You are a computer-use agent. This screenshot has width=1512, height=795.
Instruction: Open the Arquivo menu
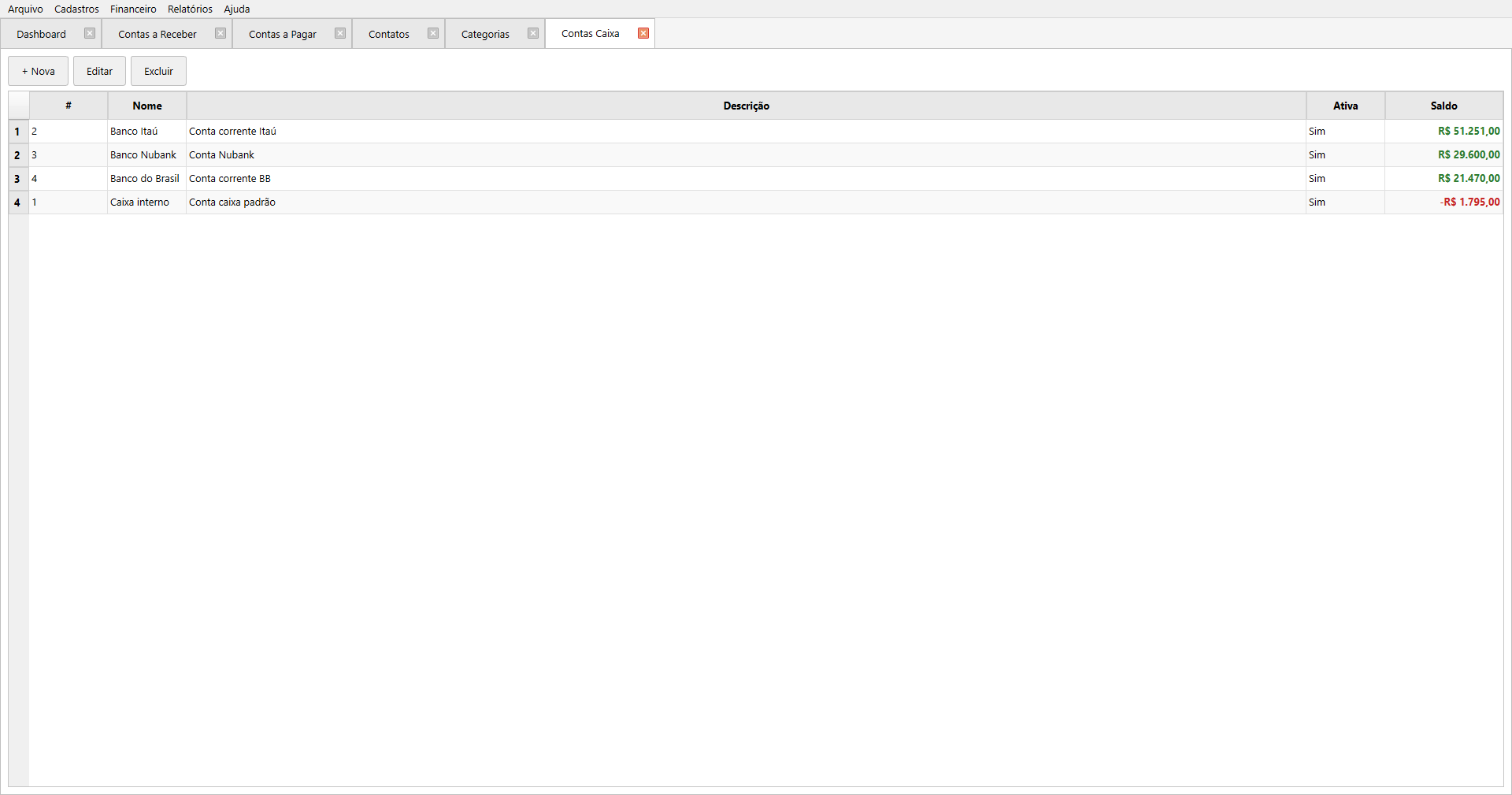25,9
